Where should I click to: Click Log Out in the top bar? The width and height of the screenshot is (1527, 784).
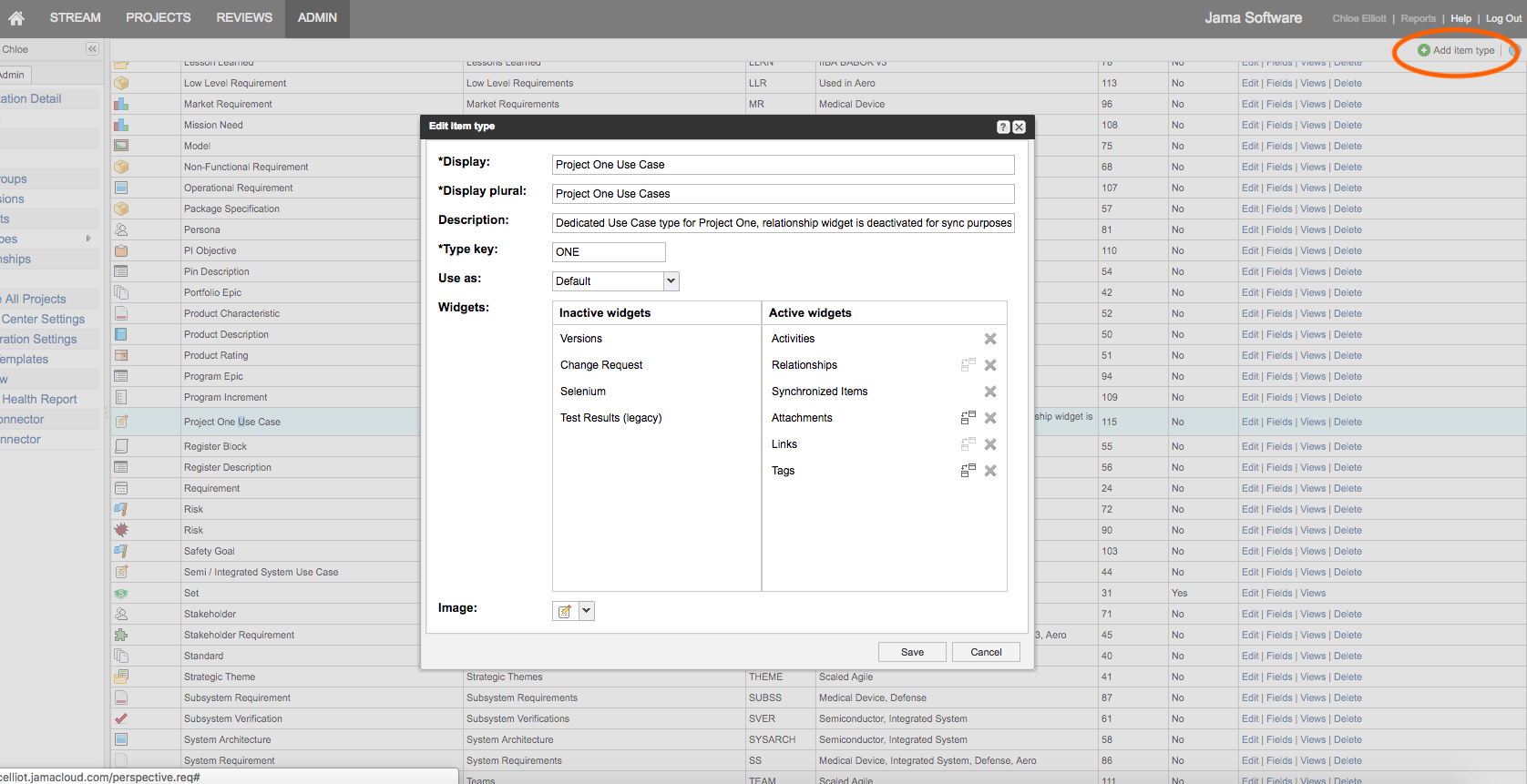tap(1503, 18)
